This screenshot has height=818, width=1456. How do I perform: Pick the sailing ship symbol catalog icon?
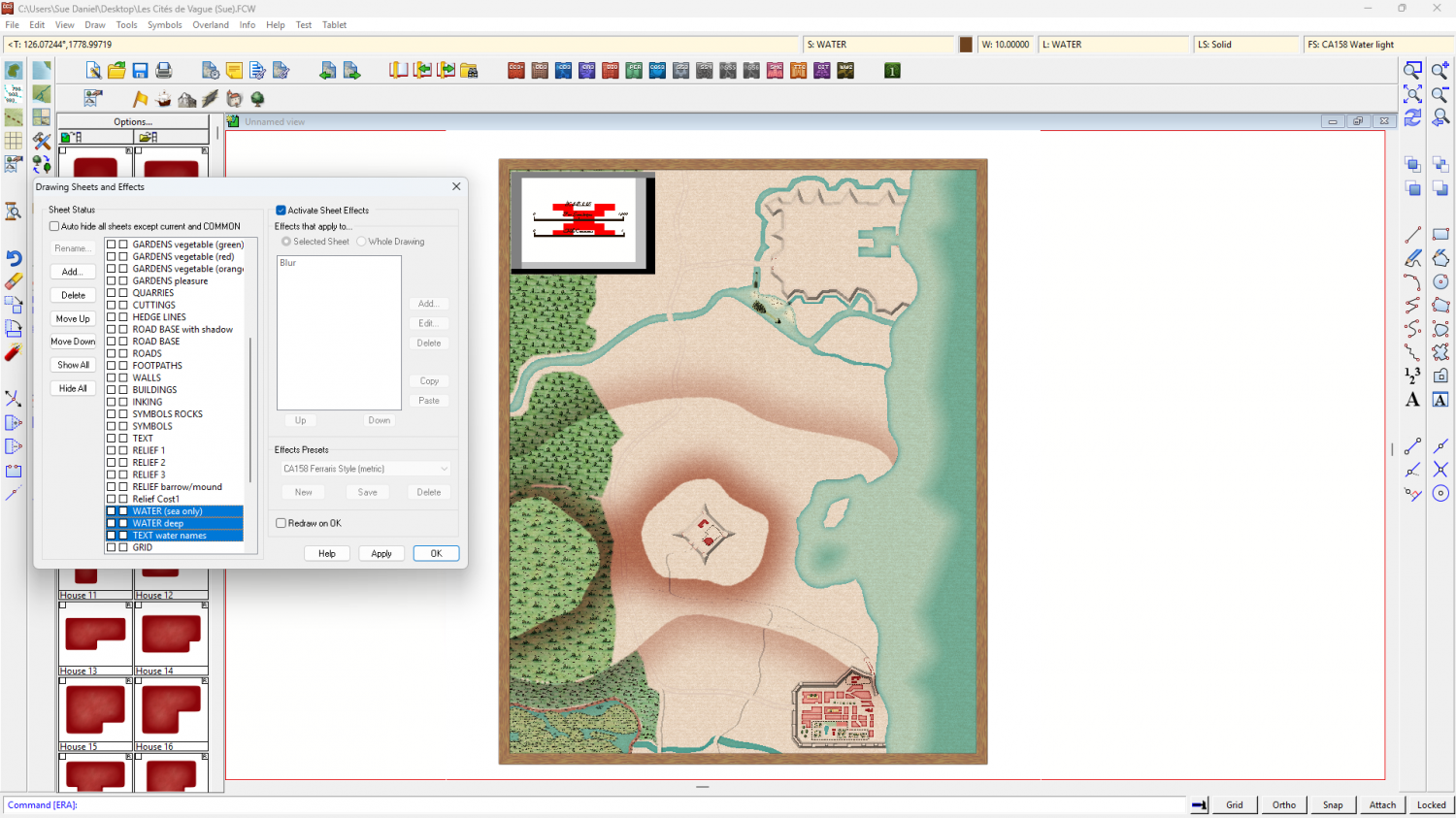163,99
